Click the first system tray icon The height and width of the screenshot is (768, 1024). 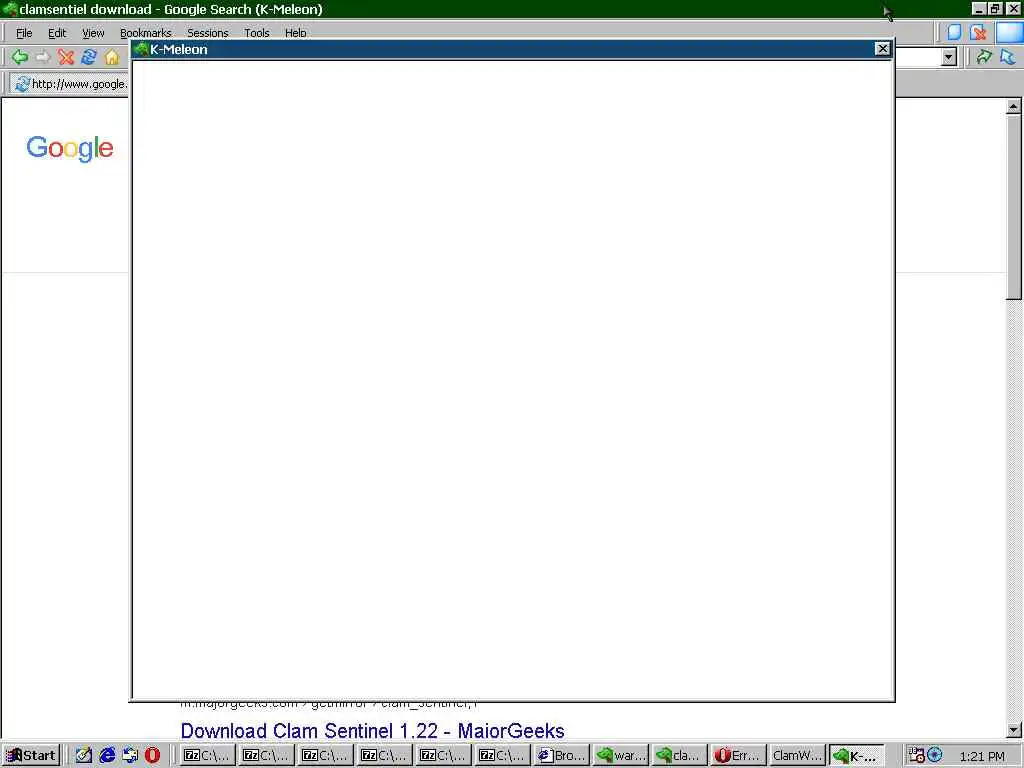pyautogui.click(x=916, y=755)
